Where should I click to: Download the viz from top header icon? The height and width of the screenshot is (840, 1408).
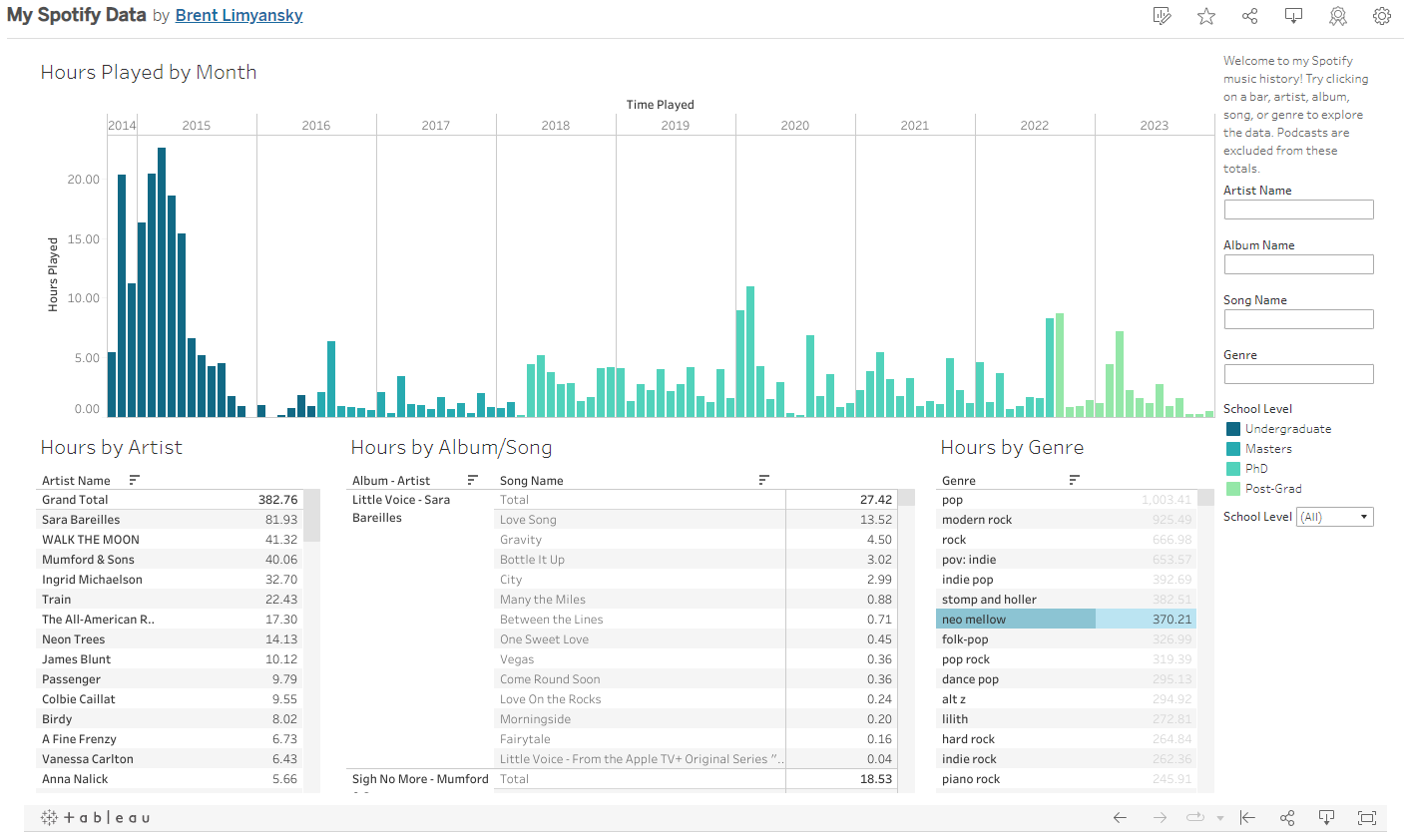pyautogui.click(x=1293, y=16)
